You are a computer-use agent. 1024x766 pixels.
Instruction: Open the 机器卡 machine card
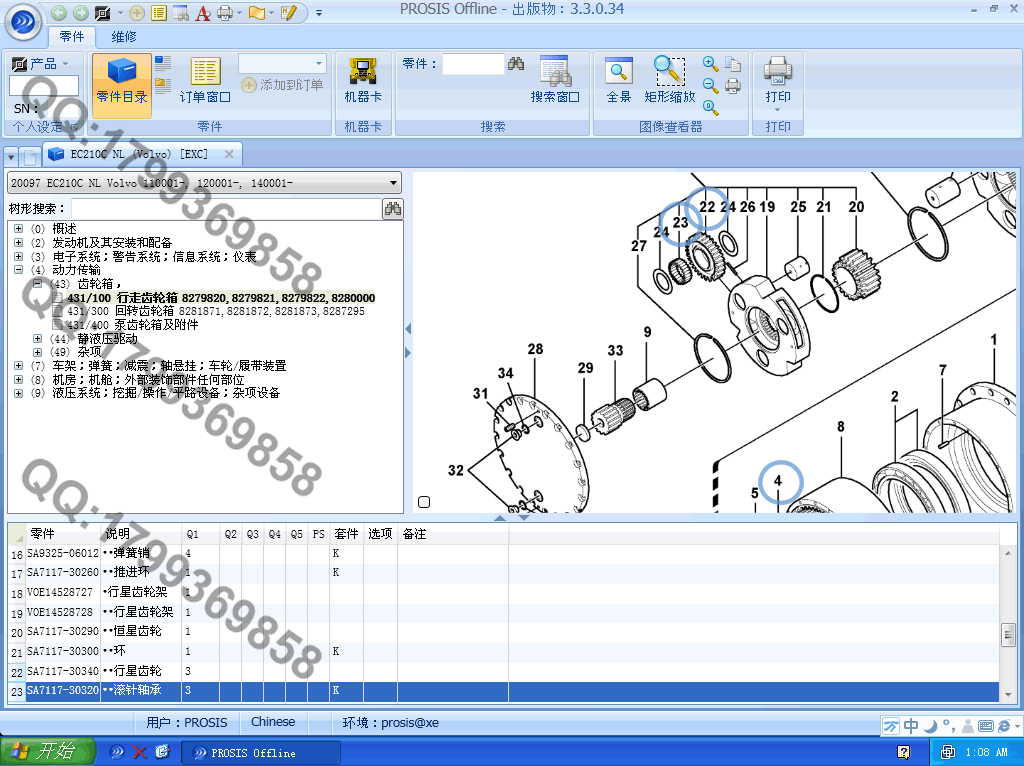363,82
